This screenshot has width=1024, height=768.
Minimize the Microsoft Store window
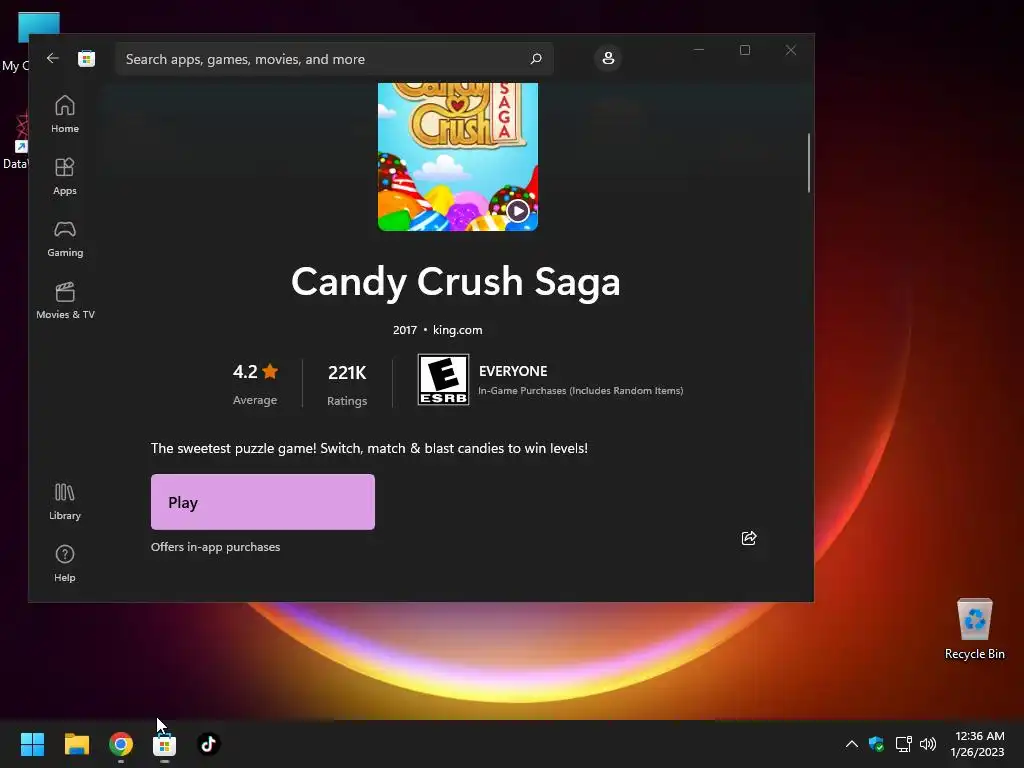699,50
